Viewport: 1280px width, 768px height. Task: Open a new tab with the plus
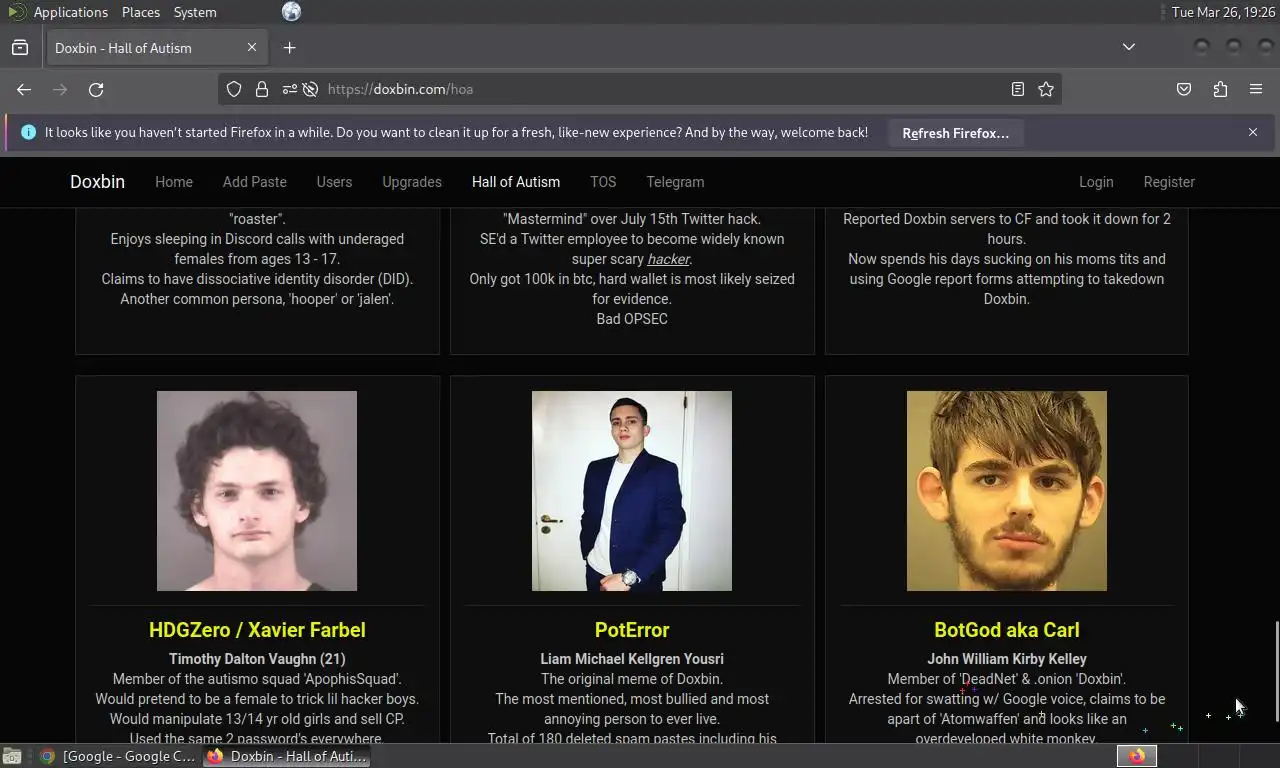pos(289,47)
